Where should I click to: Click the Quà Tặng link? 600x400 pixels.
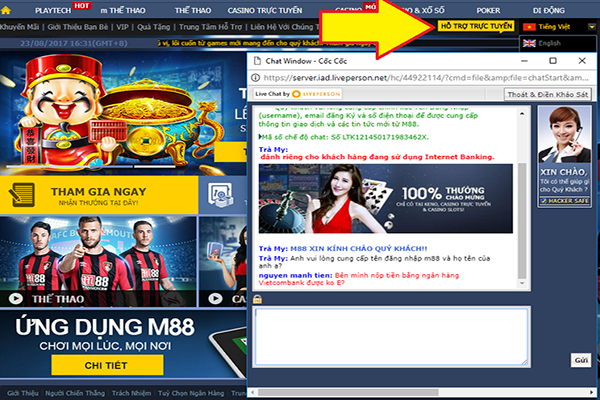tap(153, 27)
